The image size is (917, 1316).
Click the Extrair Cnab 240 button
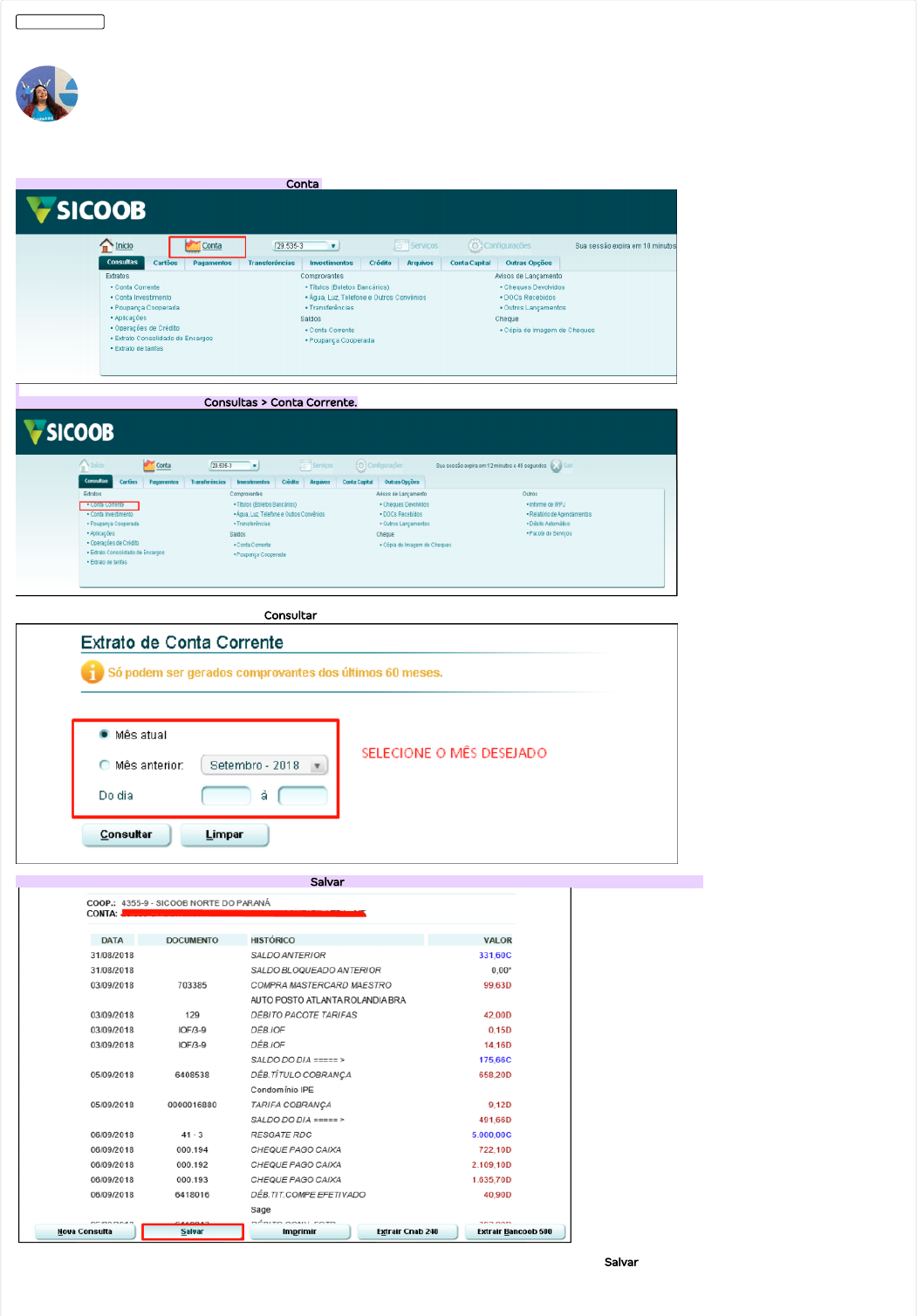pyautogui.click(x=407, y=1231)
